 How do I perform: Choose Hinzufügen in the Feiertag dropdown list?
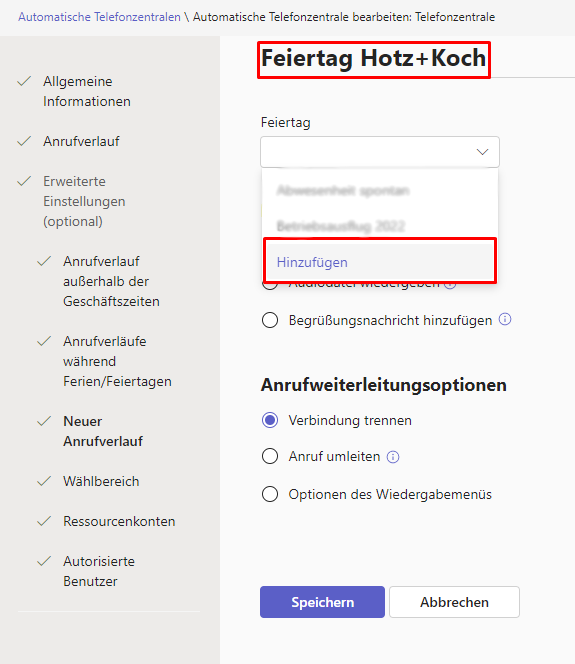(x=380, y=262)
